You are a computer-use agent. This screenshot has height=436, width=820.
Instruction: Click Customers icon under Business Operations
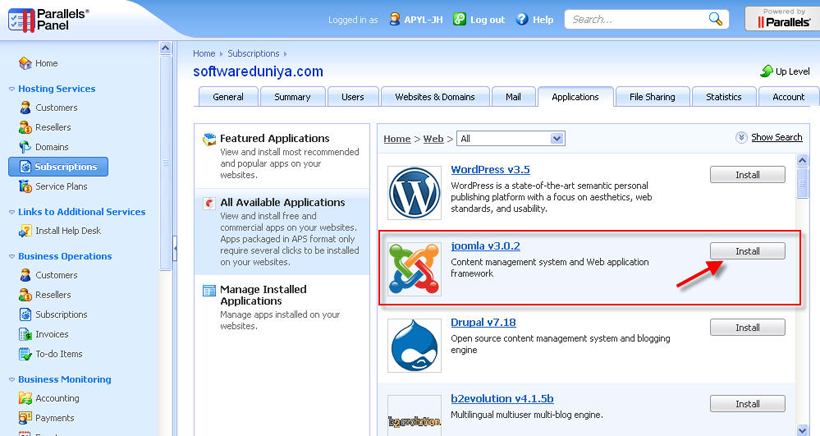(25, 275)
